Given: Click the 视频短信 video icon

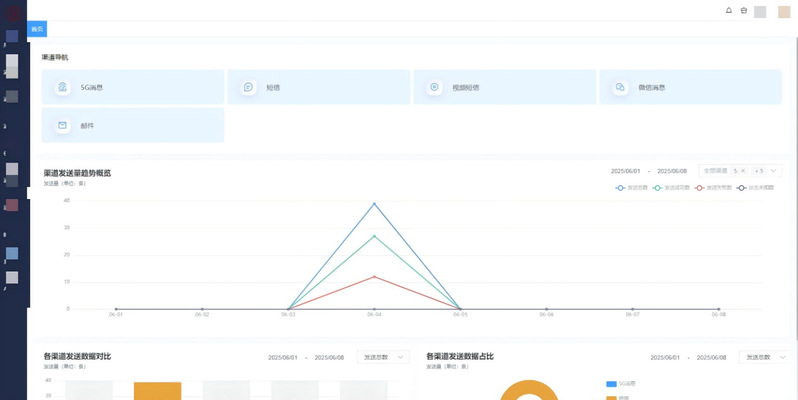Looking at the screenshot, I should click(x=434, y=87).
